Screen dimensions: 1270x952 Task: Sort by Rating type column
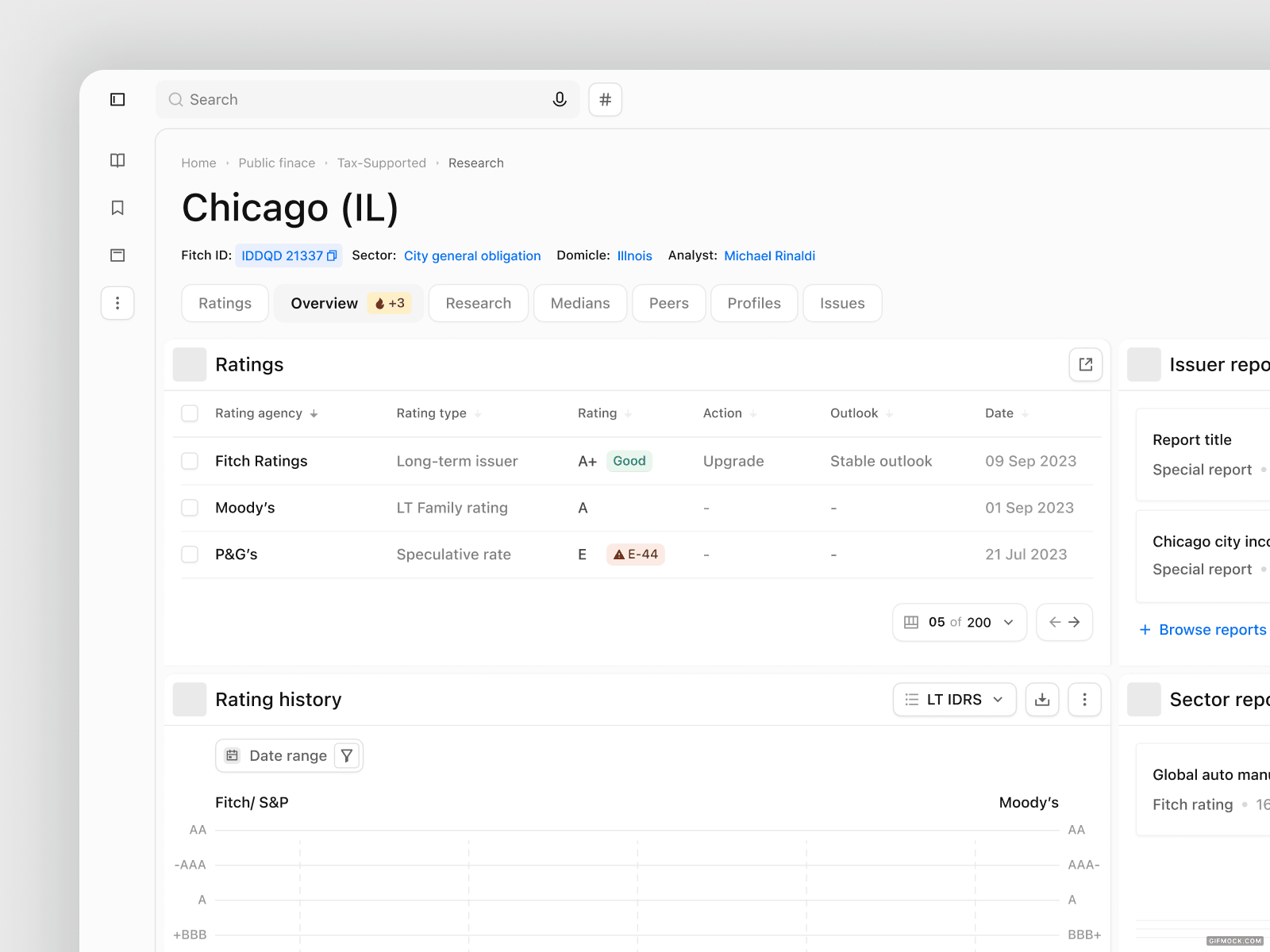439,413
